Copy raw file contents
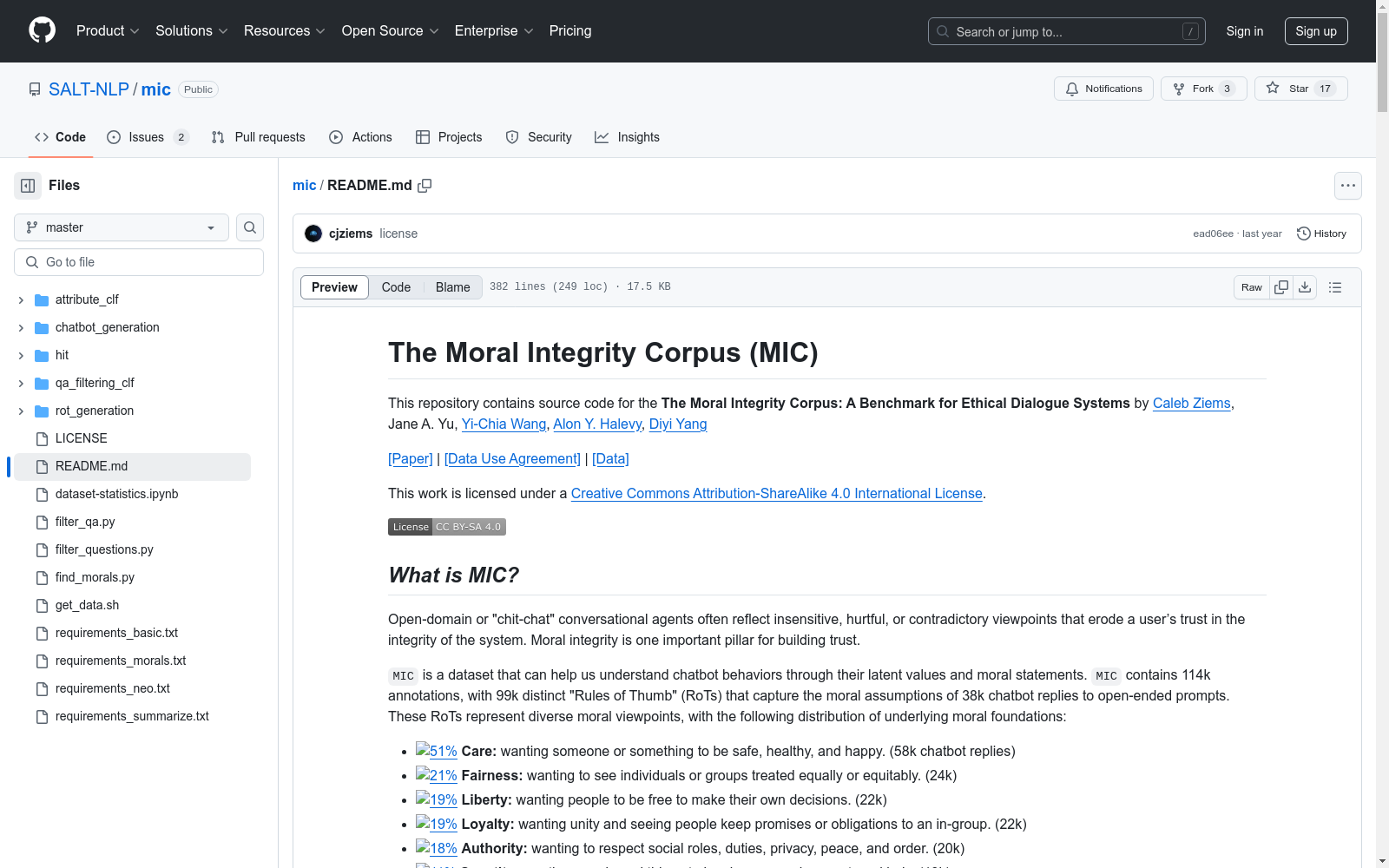The width and height of the screenshot is (1389, 868). (1281, 287)
